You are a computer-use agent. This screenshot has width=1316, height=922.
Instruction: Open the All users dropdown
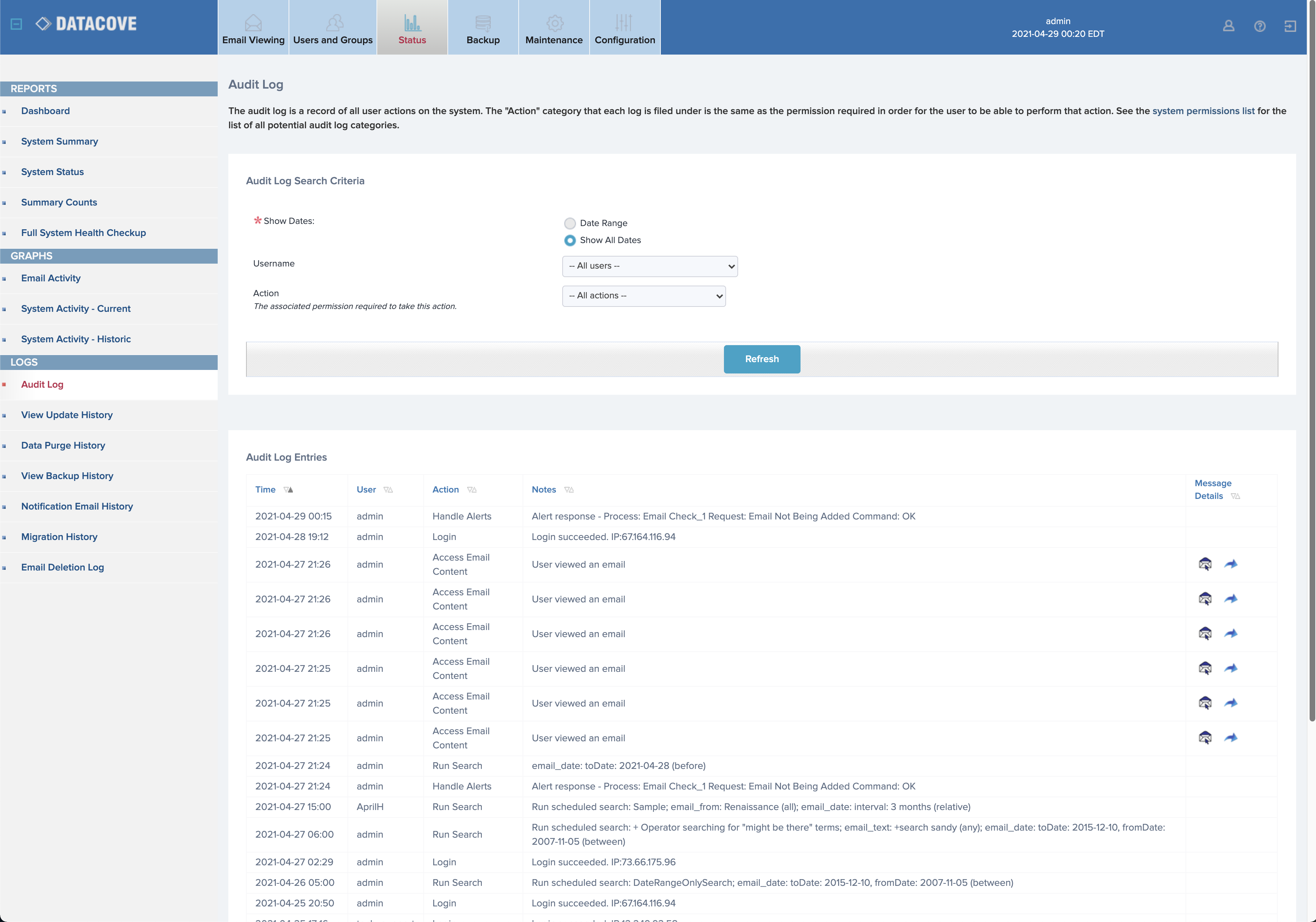click(649, 266)
